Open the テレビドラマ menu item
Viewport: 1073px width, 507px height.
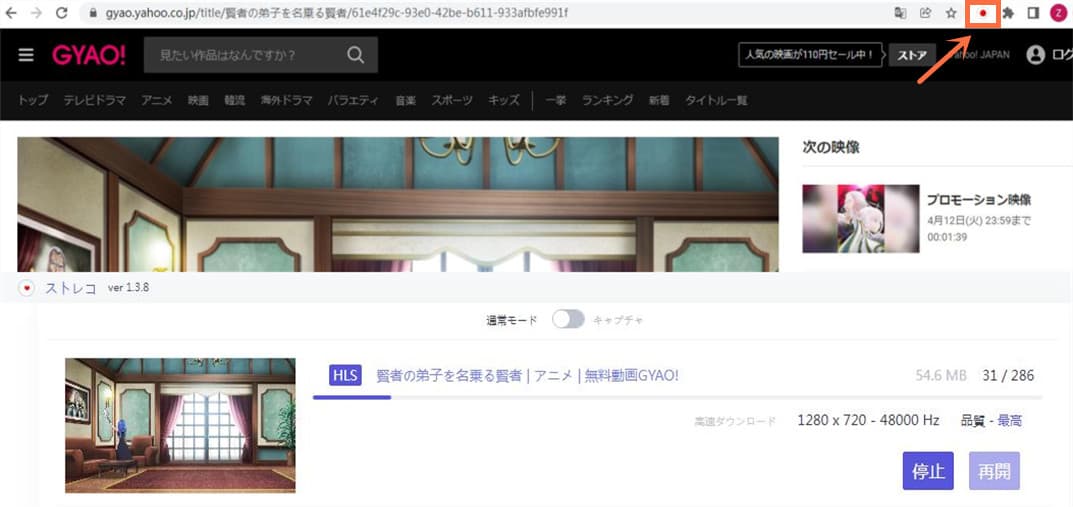point(95,101)
